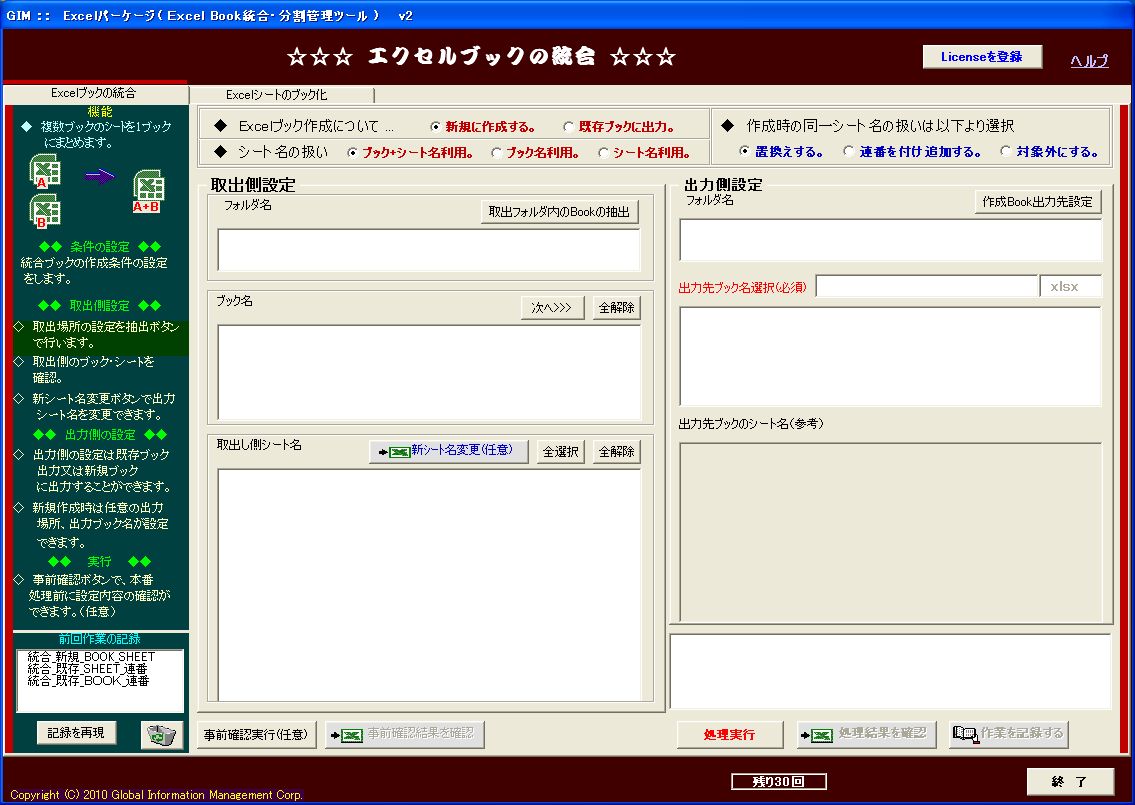Click 作成Book出力先設定 button
Image resolution: width=1135 pixels, height=805 pixels.
[1038, 202]
